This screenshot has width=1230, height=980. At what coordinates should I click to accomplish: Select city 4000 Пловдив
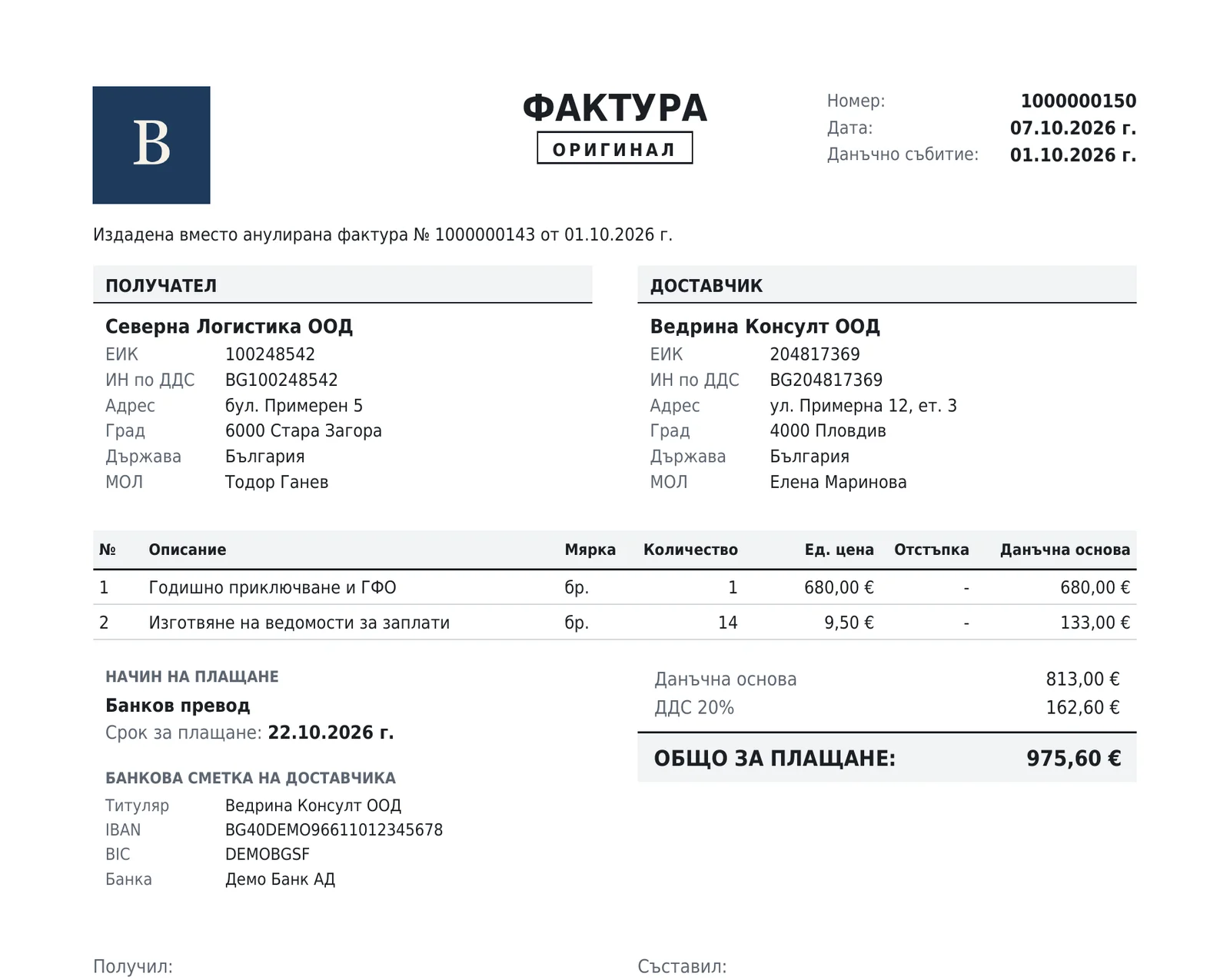point(828,430)
